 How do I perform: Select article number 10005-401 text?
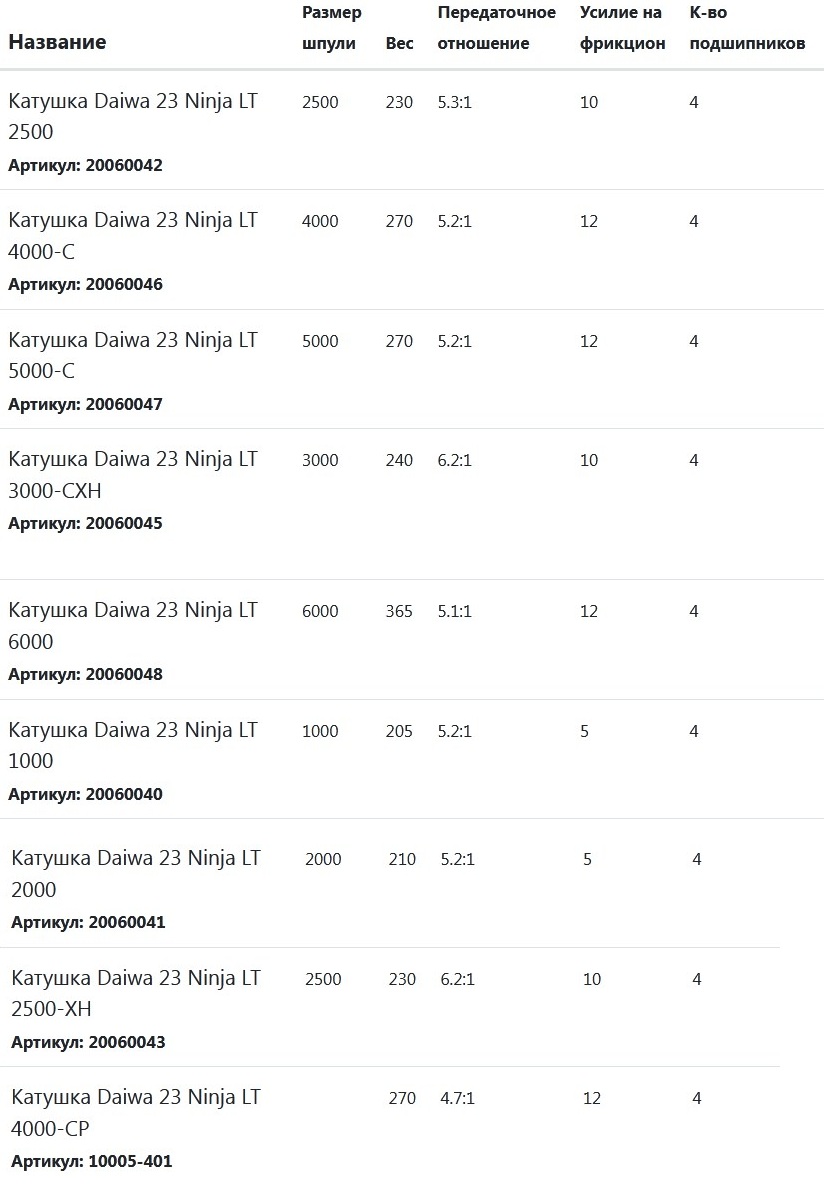click(x=130, y=1161)
